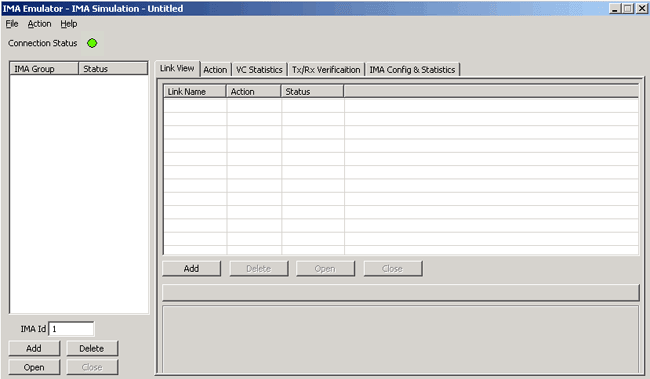Click the Close link button
The height and width of the screenshot is (379, 650).
click(393, 269)
